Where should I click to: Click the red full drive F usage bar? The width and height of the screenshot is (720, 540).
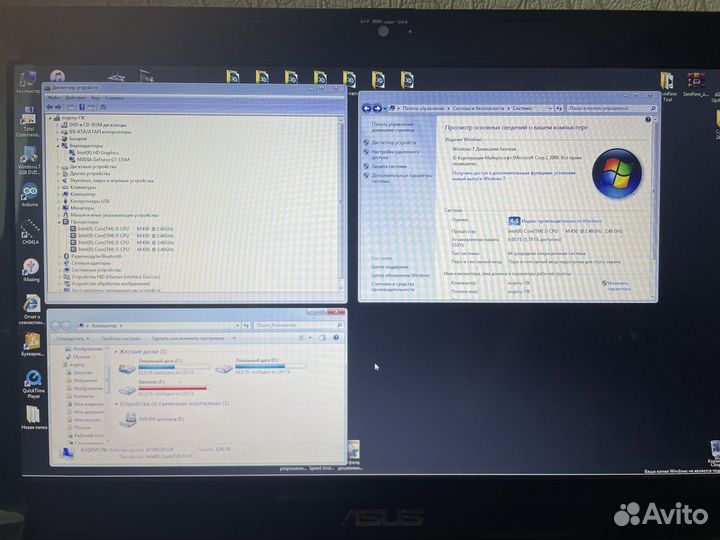pos(172,388)
